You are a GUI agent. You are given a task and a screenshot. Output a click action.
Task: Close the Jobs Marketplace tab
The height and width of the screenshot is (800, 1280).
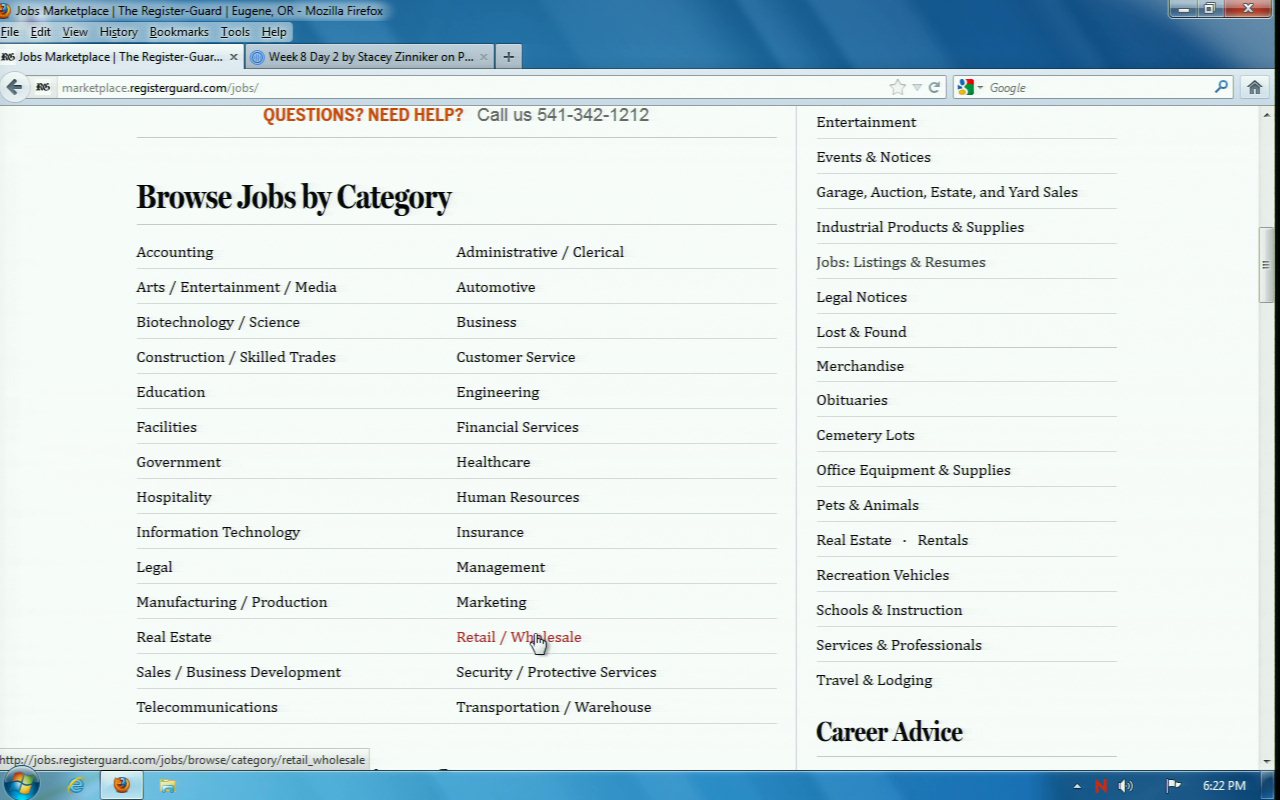point(233,57)
